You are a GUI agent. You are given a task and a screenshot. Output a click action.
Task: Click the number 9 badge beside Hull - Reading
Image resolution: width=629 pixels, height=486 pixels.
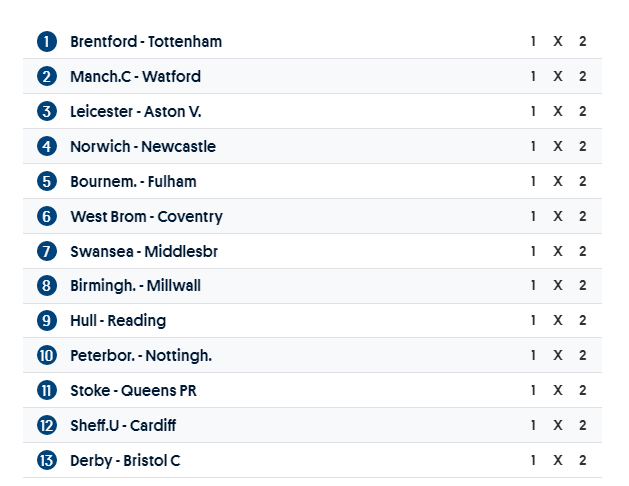point(47,321)
